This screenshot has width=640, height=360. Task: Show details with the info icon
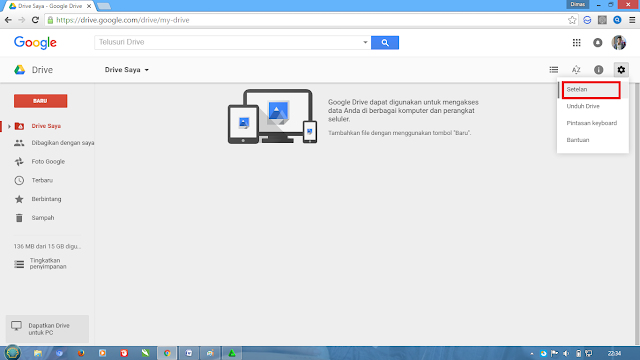[598, 70]
